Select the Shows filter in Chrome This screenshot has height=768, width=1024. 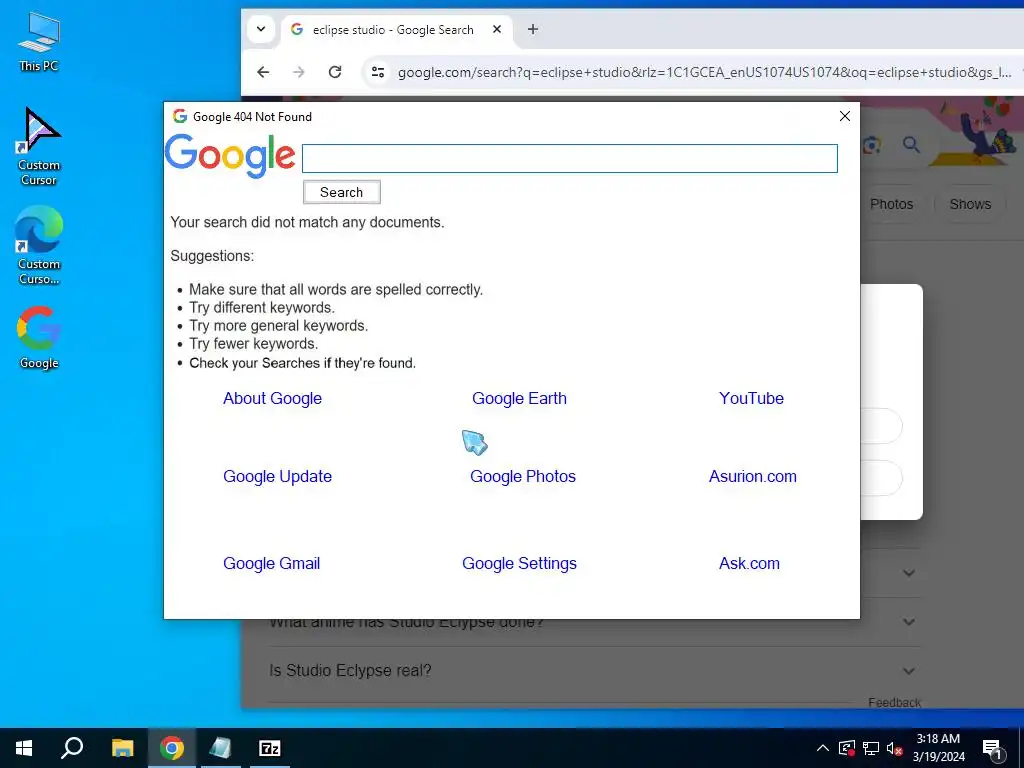[x=970, y=204]
